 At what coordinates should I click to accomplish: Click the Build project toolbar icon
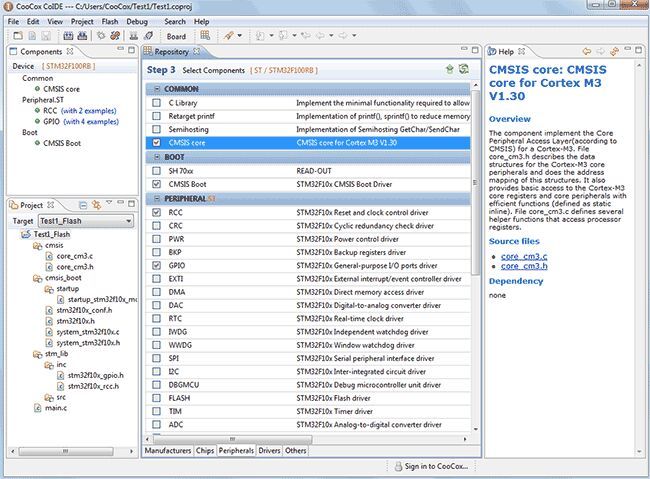point(68,36)
